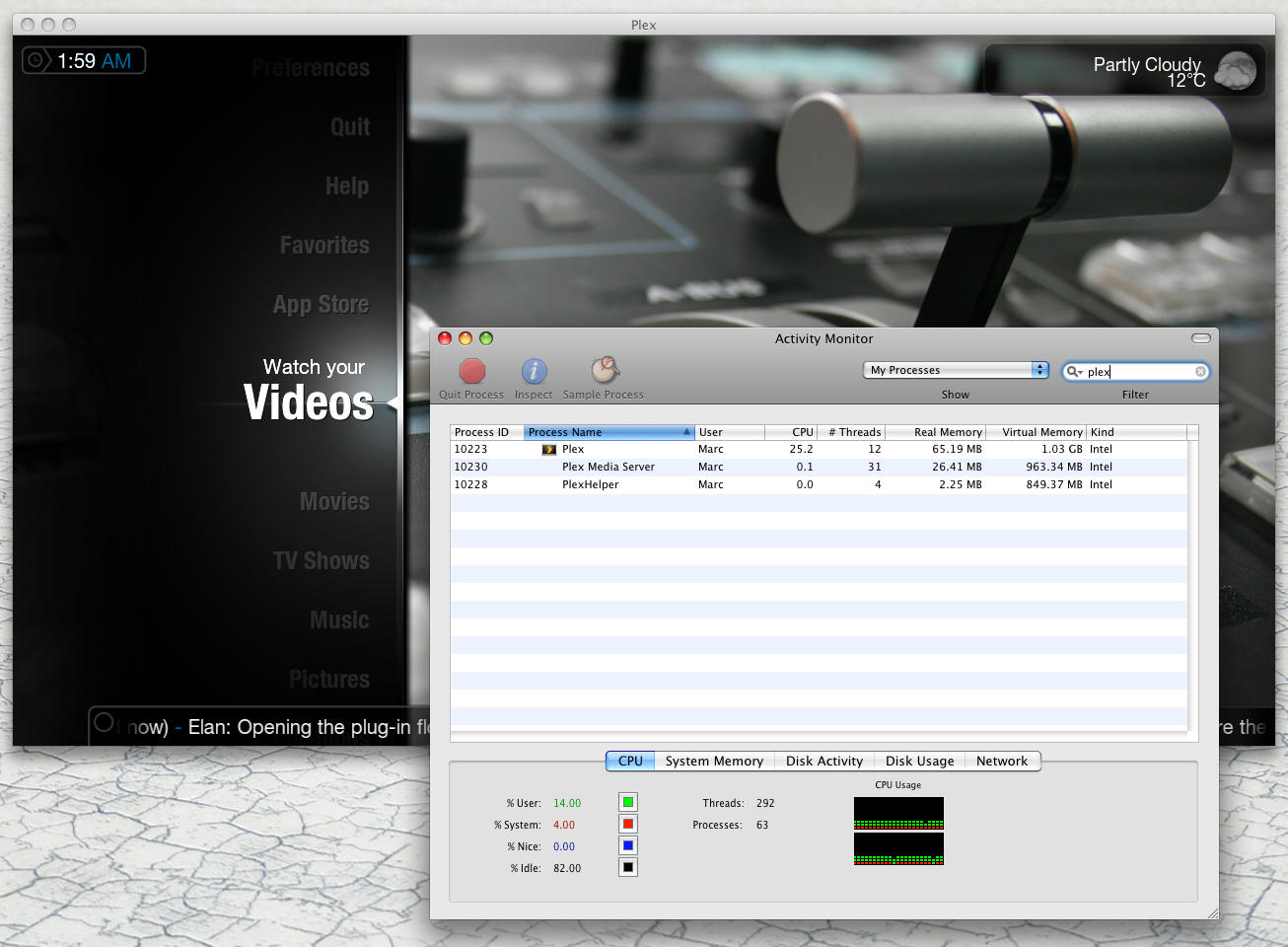Select Pictures in Plex menu
This screenshot has width=1288, height=947.
(329, 680)
